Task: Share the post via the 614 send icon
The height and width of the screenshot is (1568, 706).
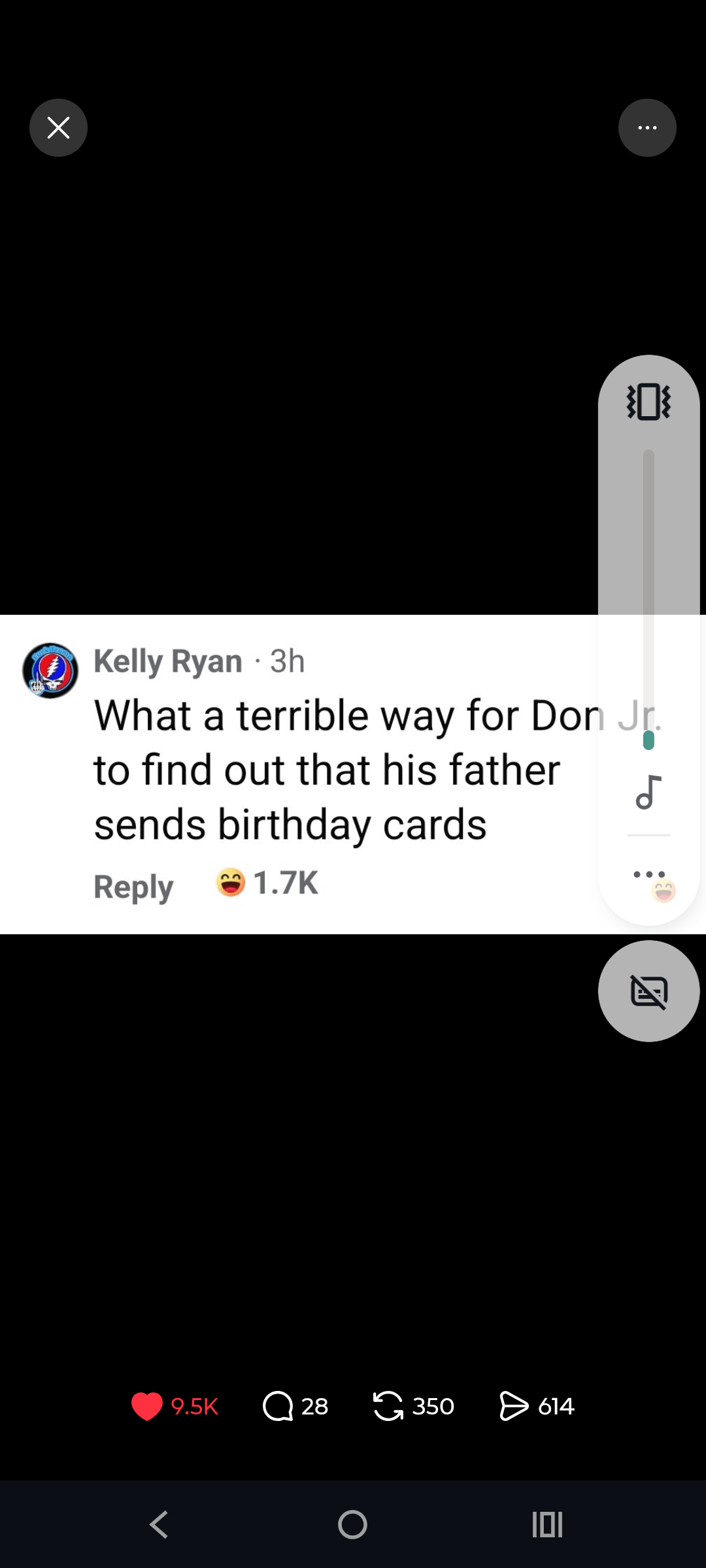Action: [514, 1406]
